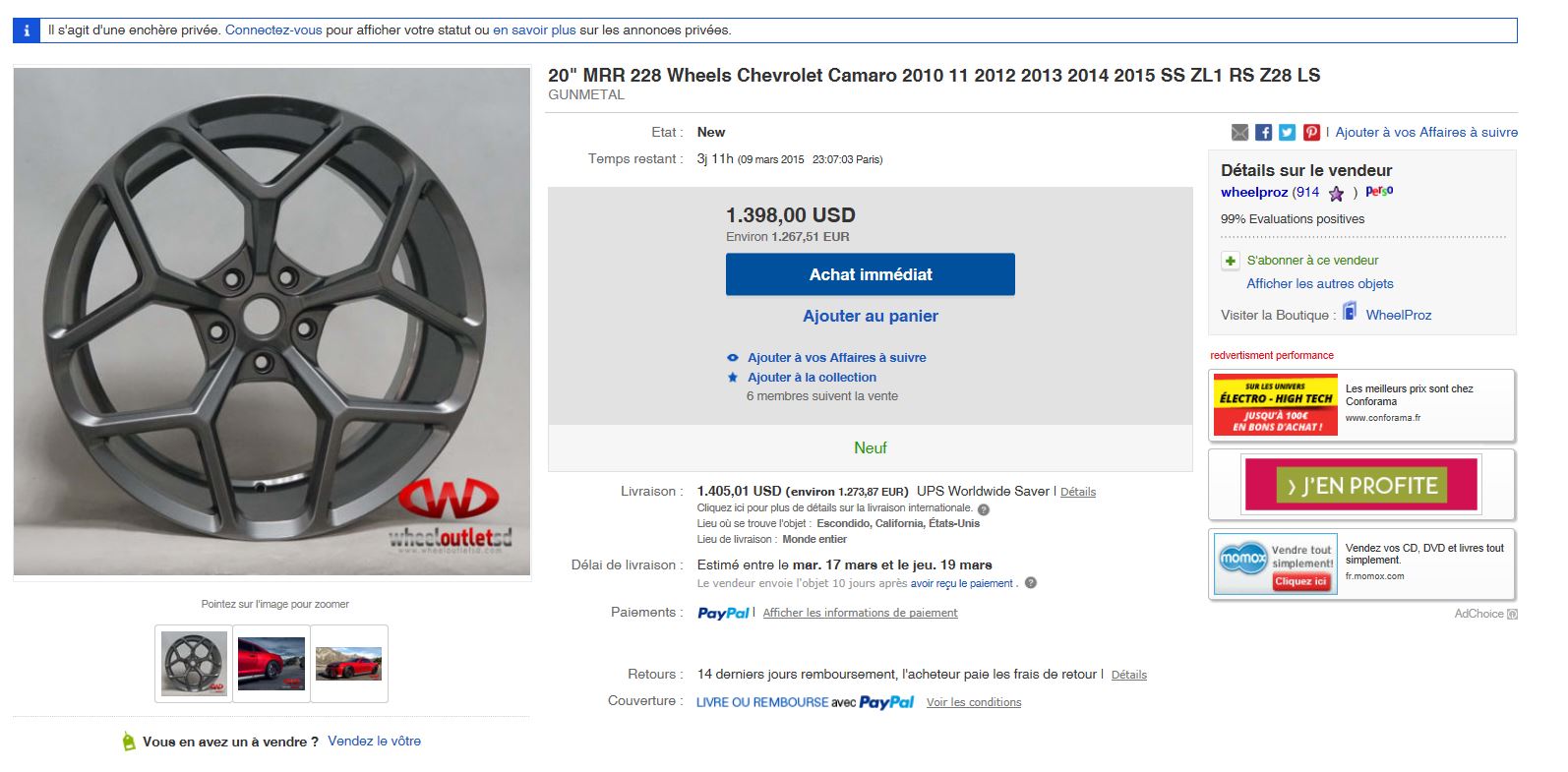Click the AdChoice icon
Viewport: 1568px width, 772px height.
point(1512,615)
